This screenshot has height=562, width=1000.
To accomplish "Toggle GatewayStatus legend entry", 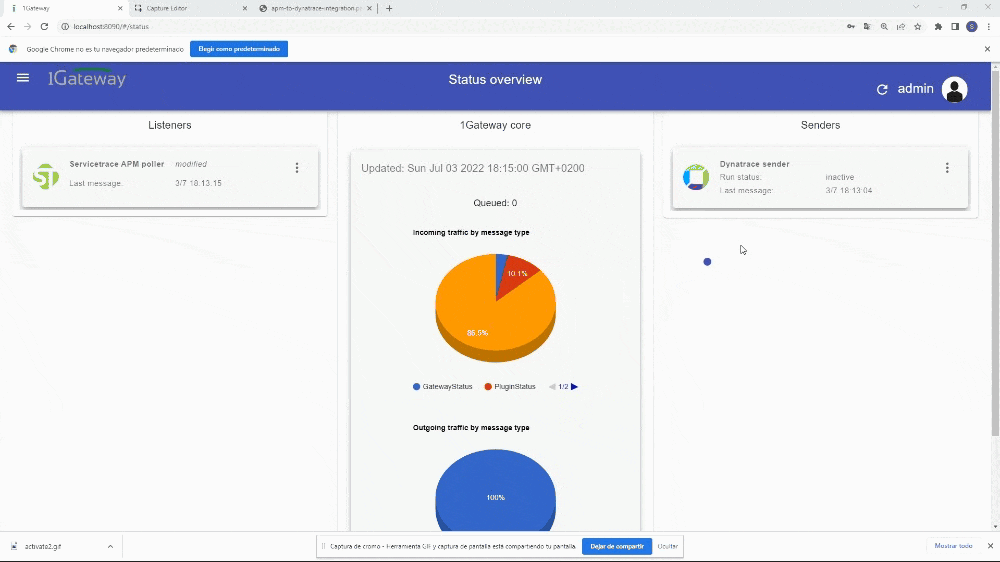I will (x=442, y=387).
